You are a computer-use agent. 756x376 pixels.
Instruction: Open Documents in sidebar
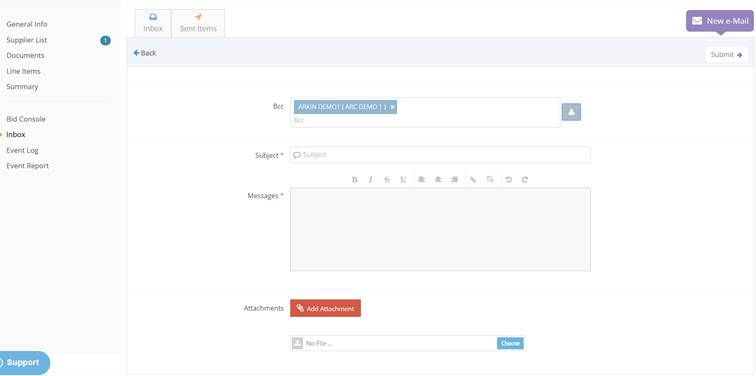point(25,55)
